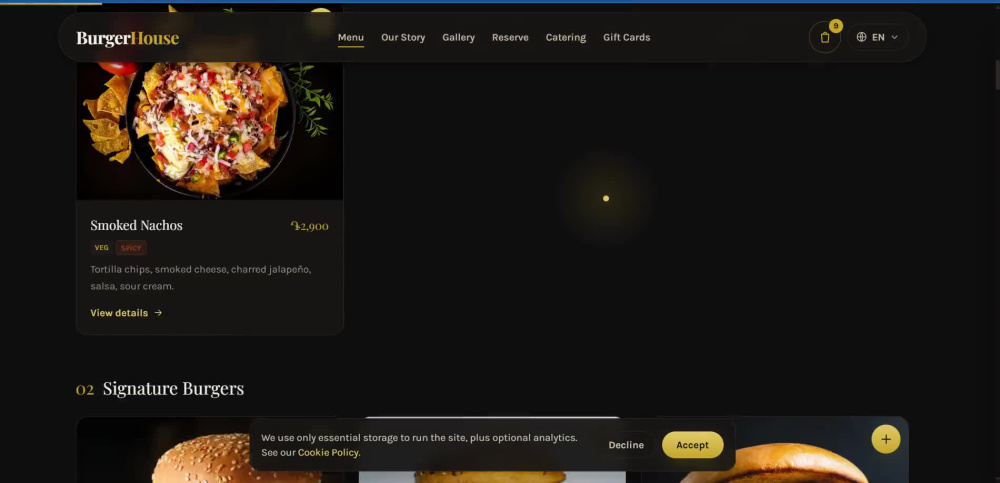
Task: Click the VEG tag
Action: pyautogui.click(x=101, y=248)
